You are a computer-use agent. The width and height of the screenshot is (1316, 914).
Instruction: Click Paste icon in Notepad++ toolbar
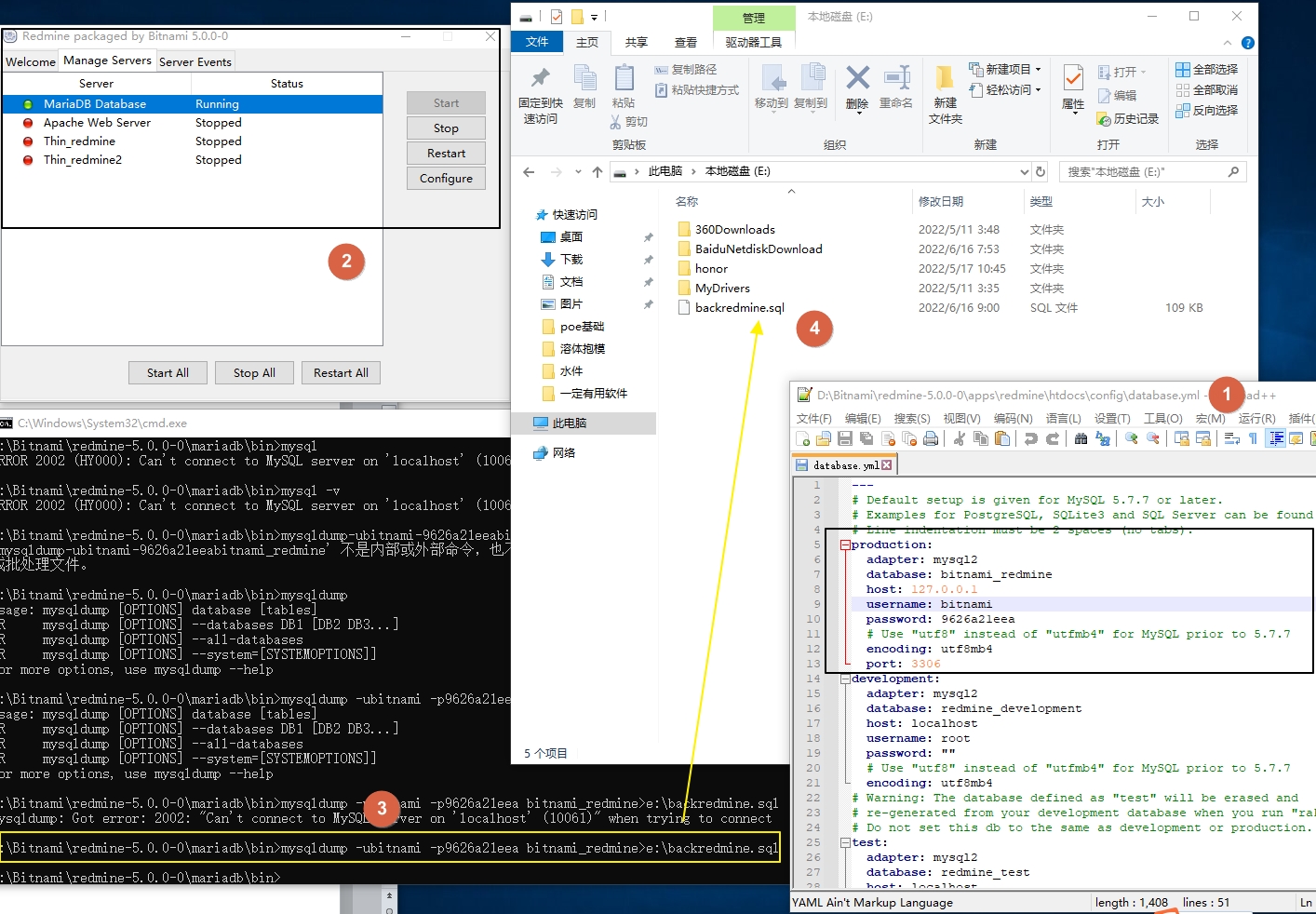(x=1002, y=438)
